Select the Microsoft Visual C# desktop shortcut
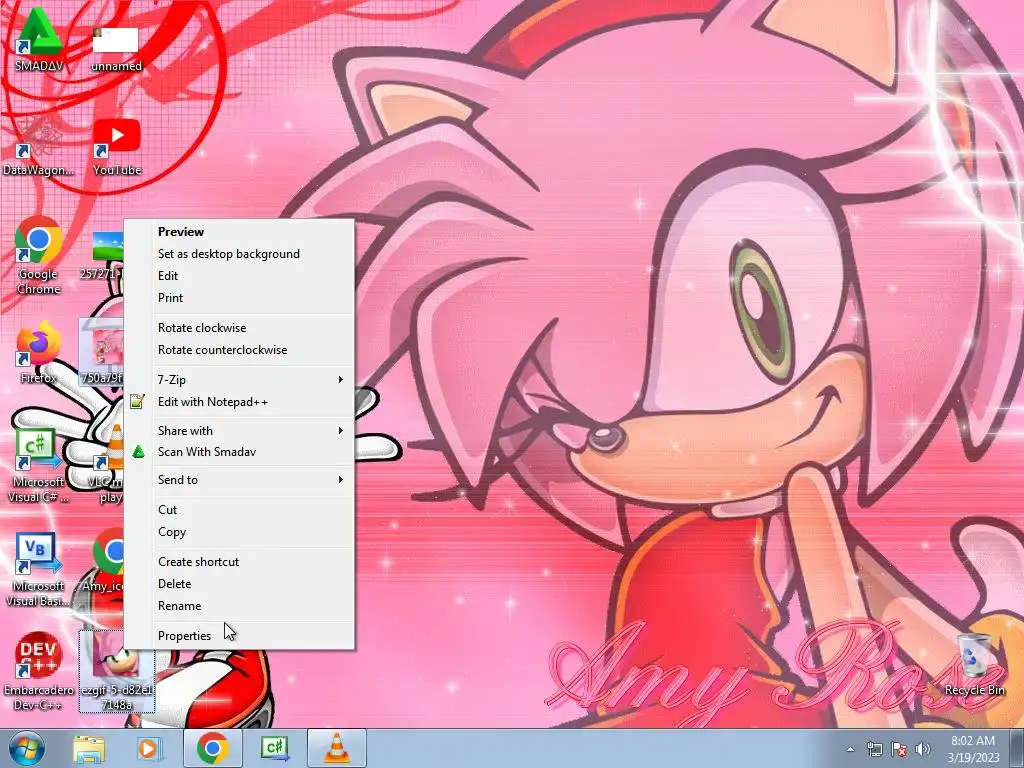 point(39,464)
